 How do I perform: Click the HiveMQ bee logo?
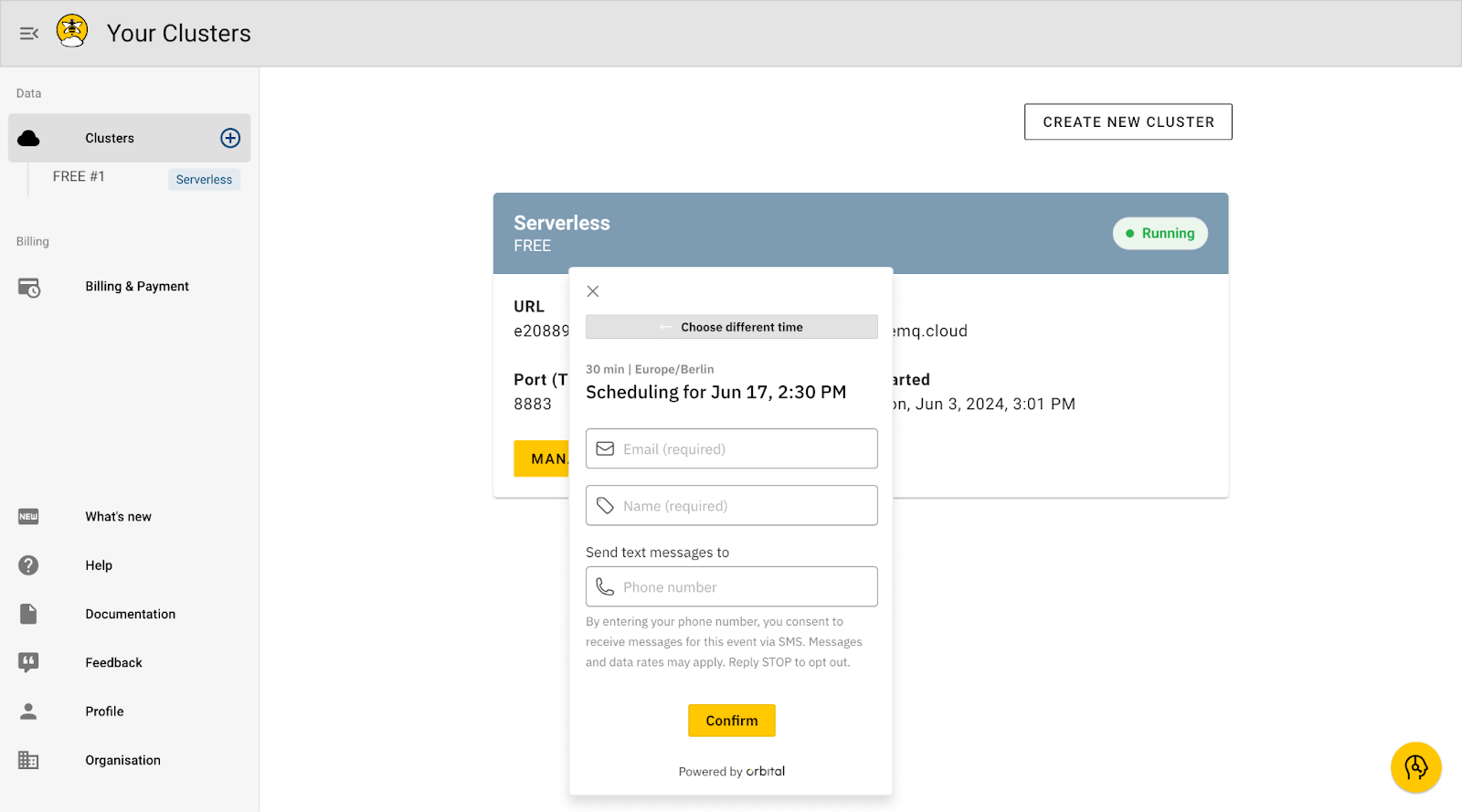pyautogui.click(x=72, y=31)
